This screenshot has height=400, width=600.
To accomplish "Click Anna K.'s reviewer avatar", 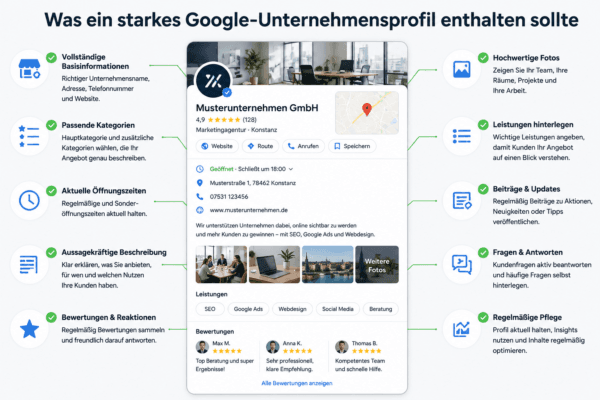I will 272,347.
